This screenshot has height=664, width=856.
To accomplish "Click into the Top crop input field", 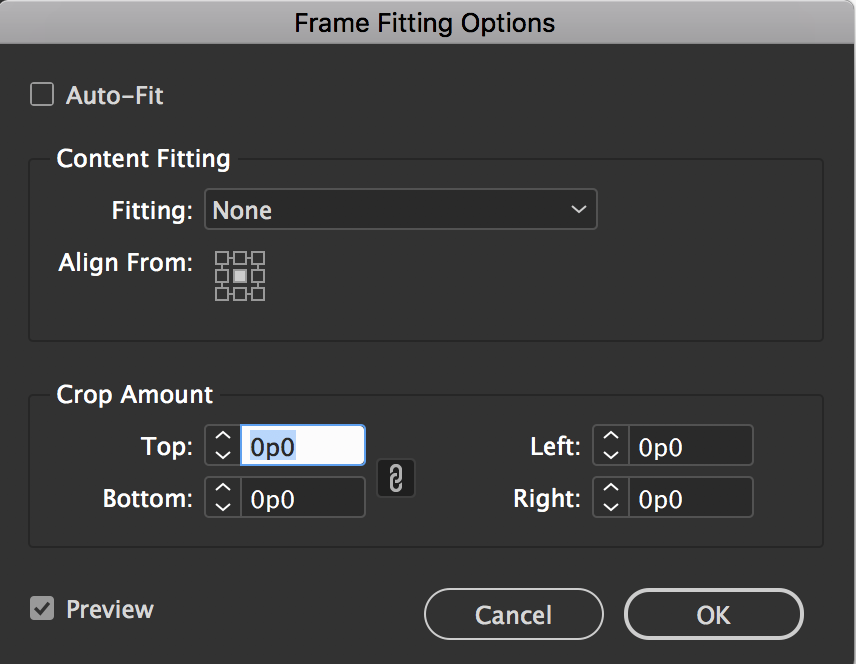I will [x=303, y=446].
